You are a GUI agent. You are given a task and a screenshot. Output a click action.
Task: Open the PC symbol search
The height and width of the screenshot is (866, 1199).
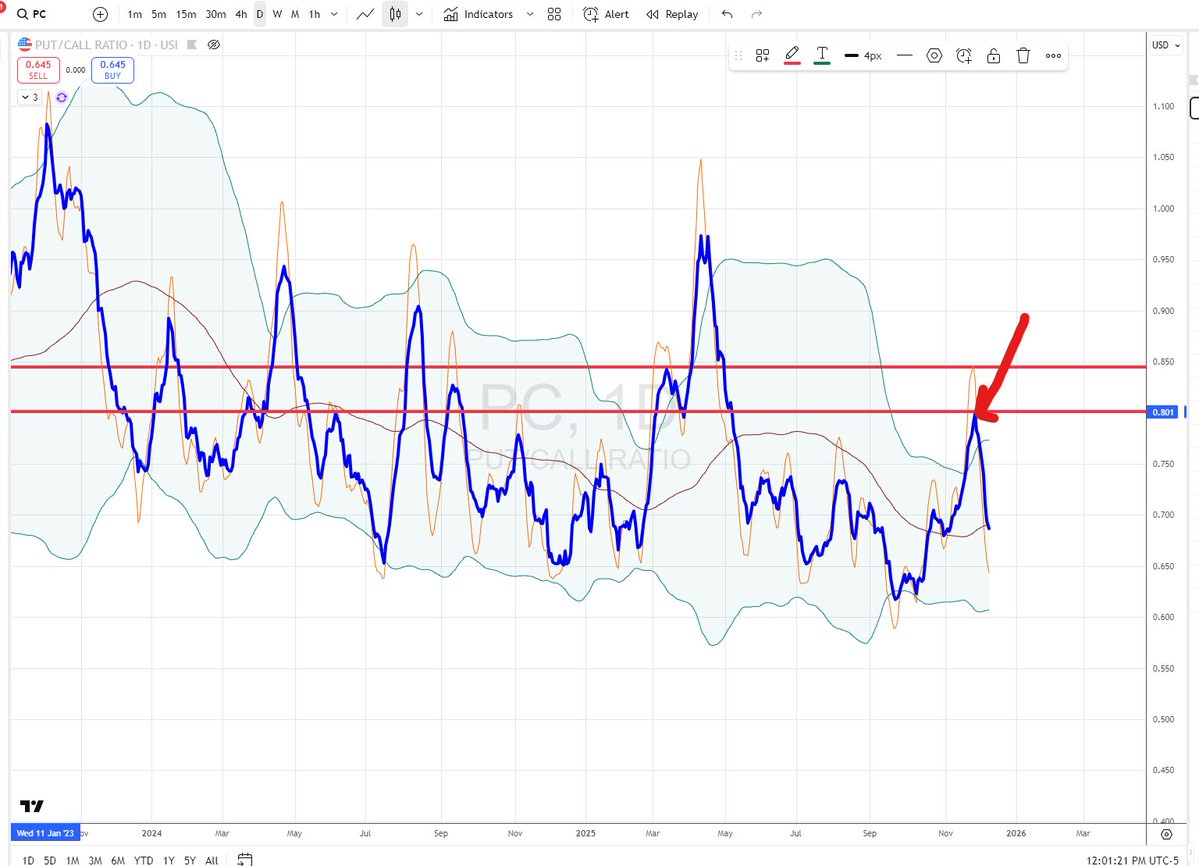pos(32,15)
